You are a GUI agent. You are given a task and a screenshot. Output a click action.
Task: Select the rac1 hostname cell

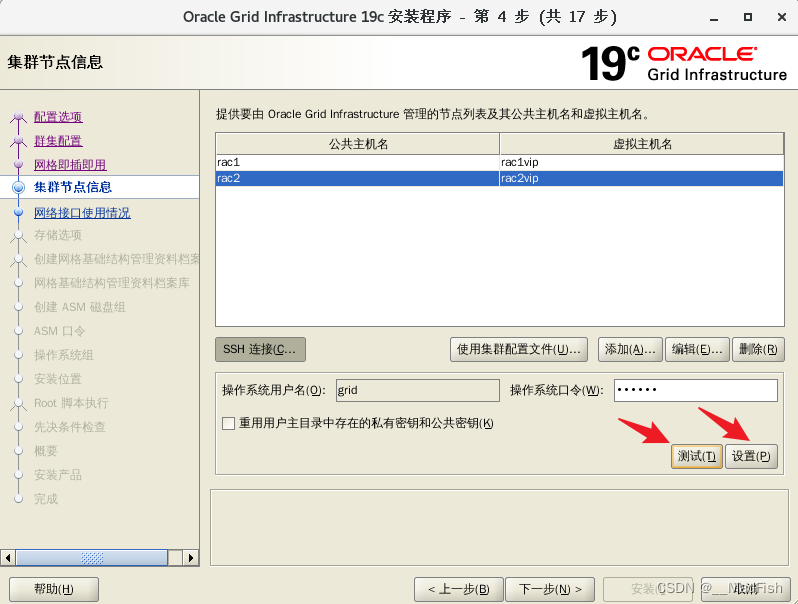coord(357,162)
